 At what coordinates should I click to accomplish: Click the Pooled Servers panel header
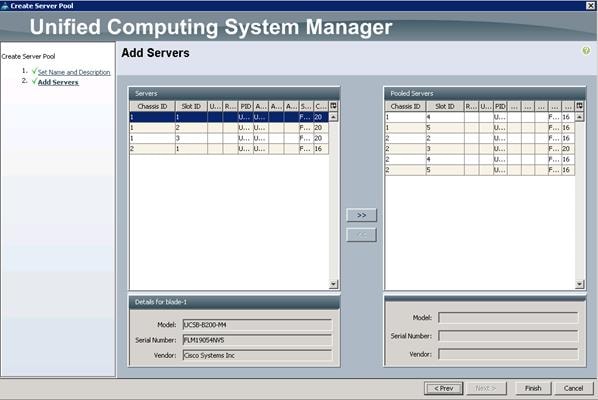pyautogui.click(x=484, y=93)
